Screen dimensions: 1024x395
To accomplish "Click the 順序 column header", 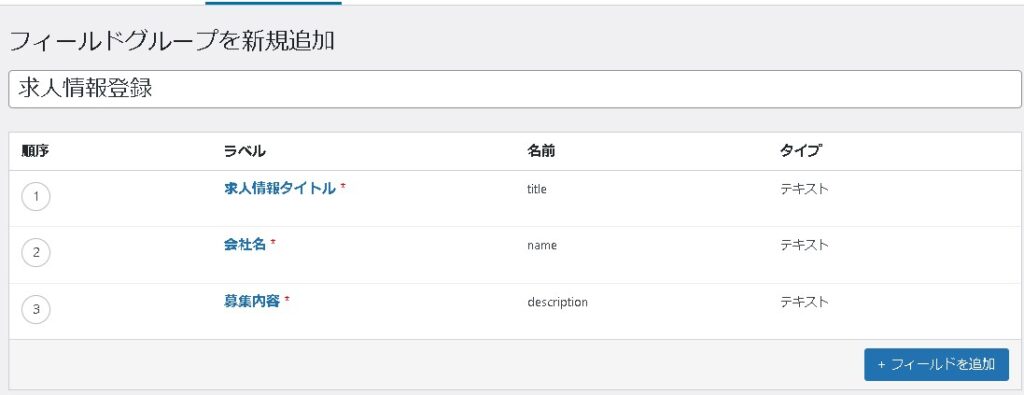I will pos(35,151).
